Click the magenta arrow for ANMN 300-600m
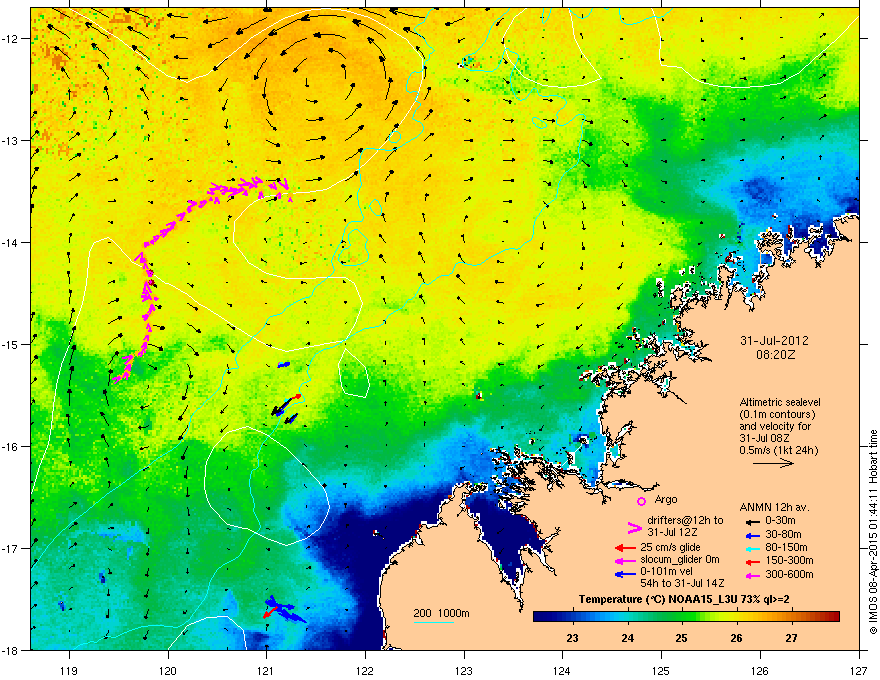 tap(752, 575)
